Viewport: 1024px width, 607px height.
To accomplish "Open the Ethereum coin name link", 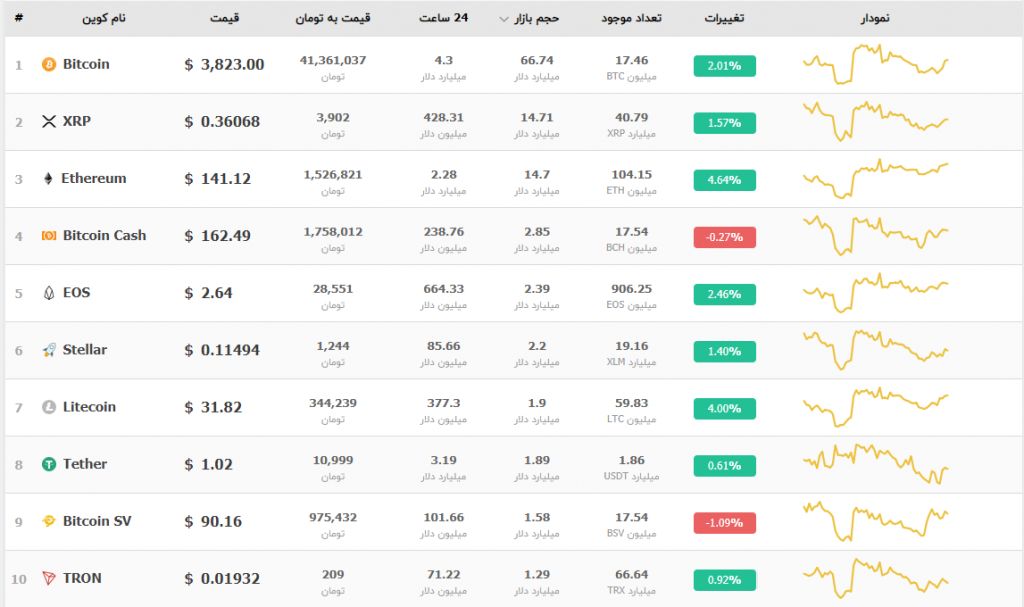I will [x=94, y=179].
